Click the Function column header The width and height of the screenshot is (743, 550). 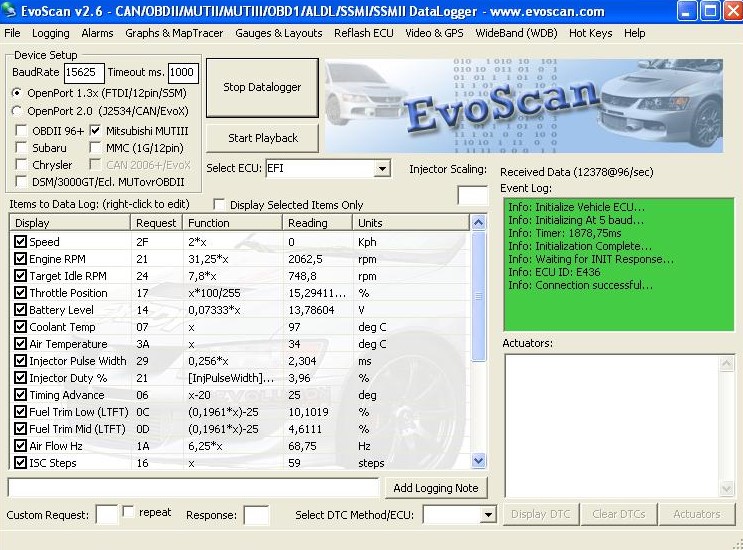coord(233,223)
